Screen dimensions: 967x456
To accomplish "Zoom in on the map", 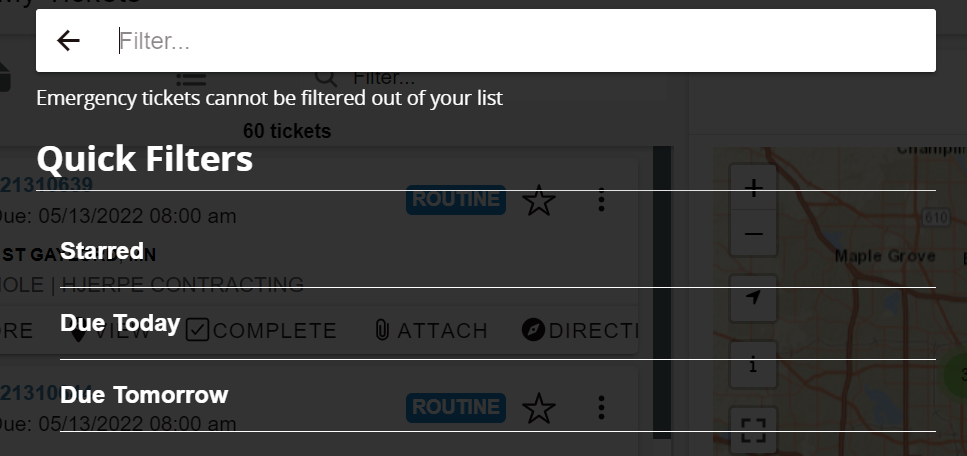I will [753, 188].
